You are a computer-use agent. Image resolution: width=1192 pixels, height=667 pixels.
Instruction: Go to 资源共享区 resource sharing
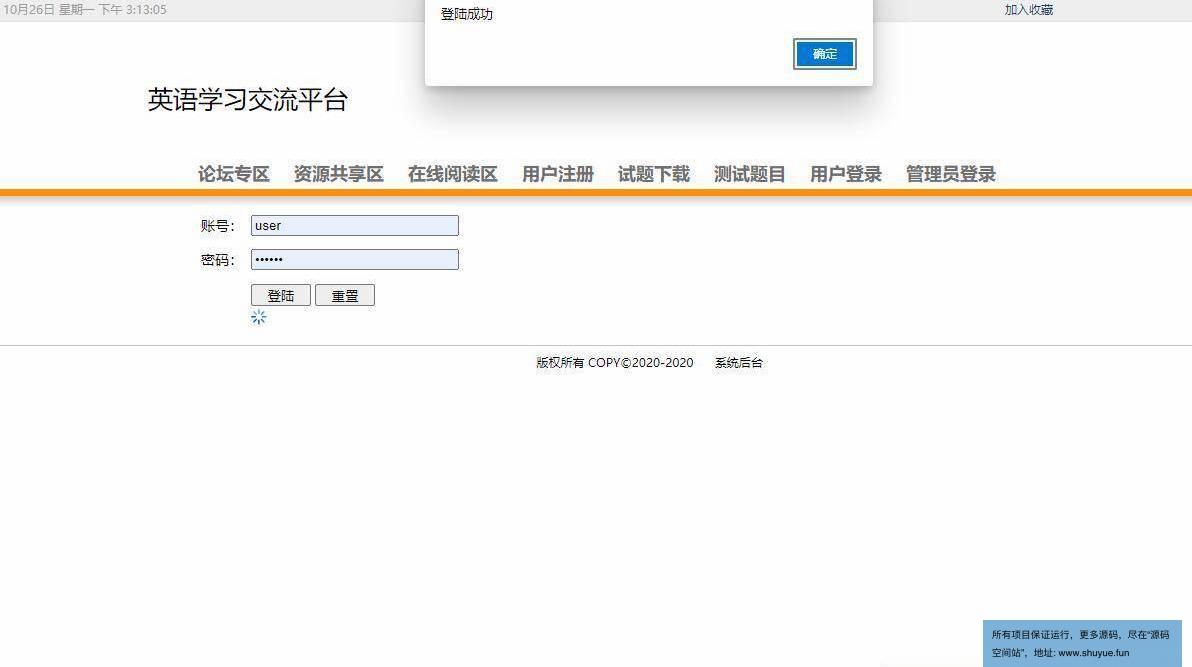pyautogui.click(x=338, y=174)
